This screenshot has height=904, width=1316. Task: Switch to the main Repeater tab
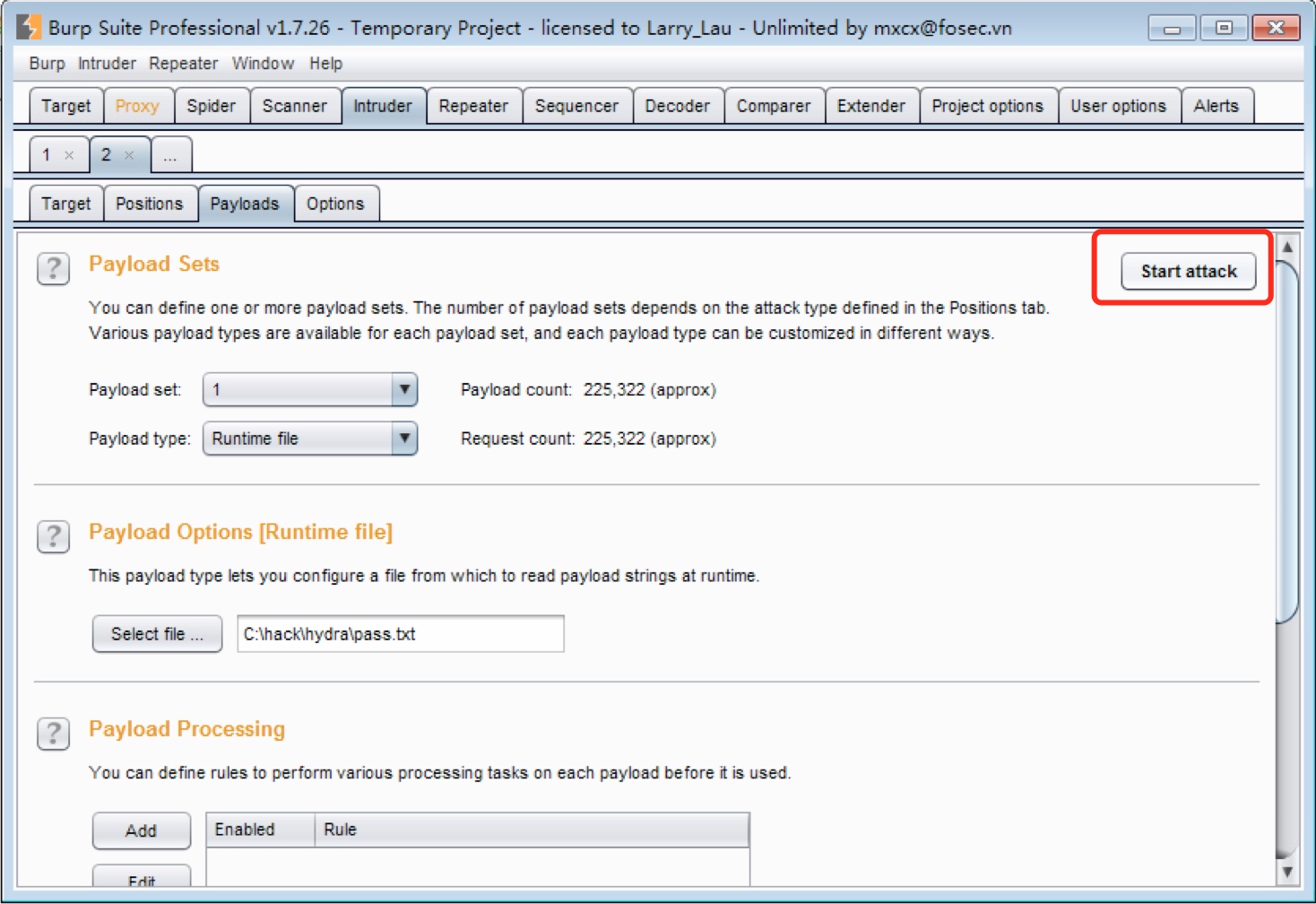tap(473, 106)
